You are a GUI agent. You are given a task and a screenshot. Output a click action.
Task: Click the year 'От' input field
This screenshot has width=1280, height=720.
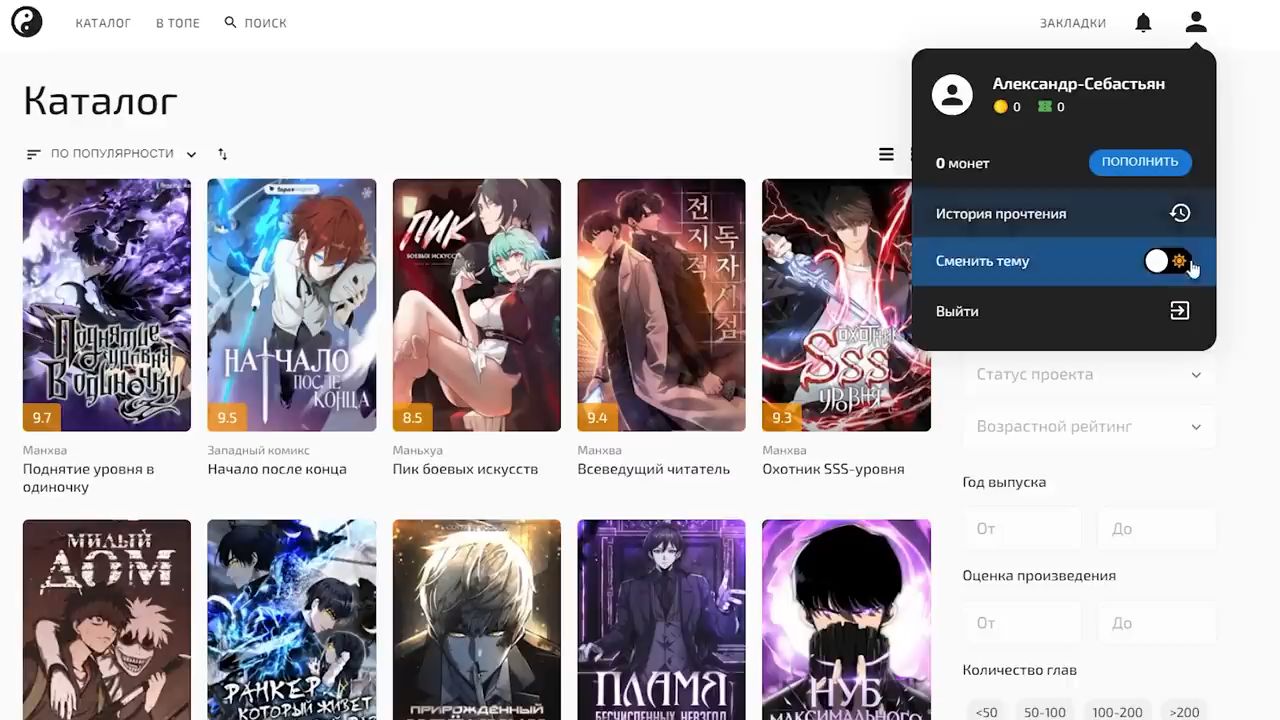[1022, 528]
